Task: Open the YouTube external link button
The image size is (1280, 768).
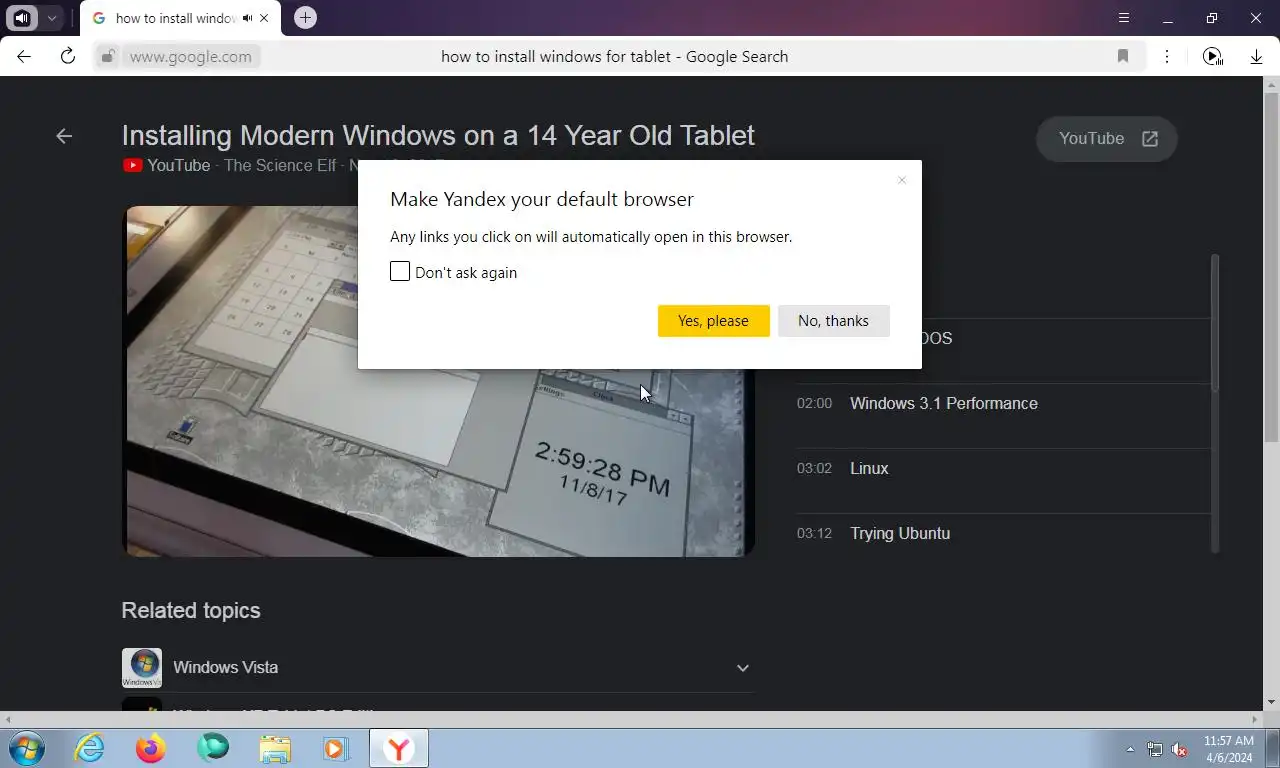Action: (x=1107, y=139)
